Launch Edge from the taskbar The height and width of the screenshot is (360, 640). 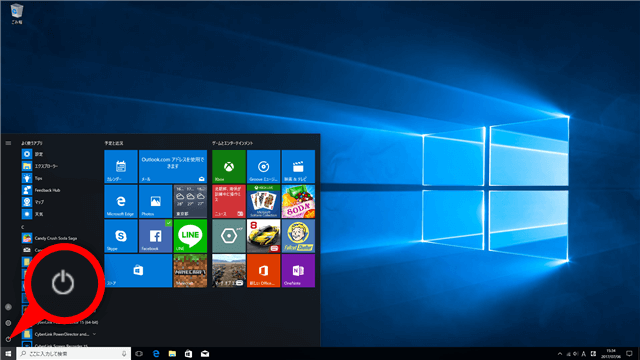[156, 353]
